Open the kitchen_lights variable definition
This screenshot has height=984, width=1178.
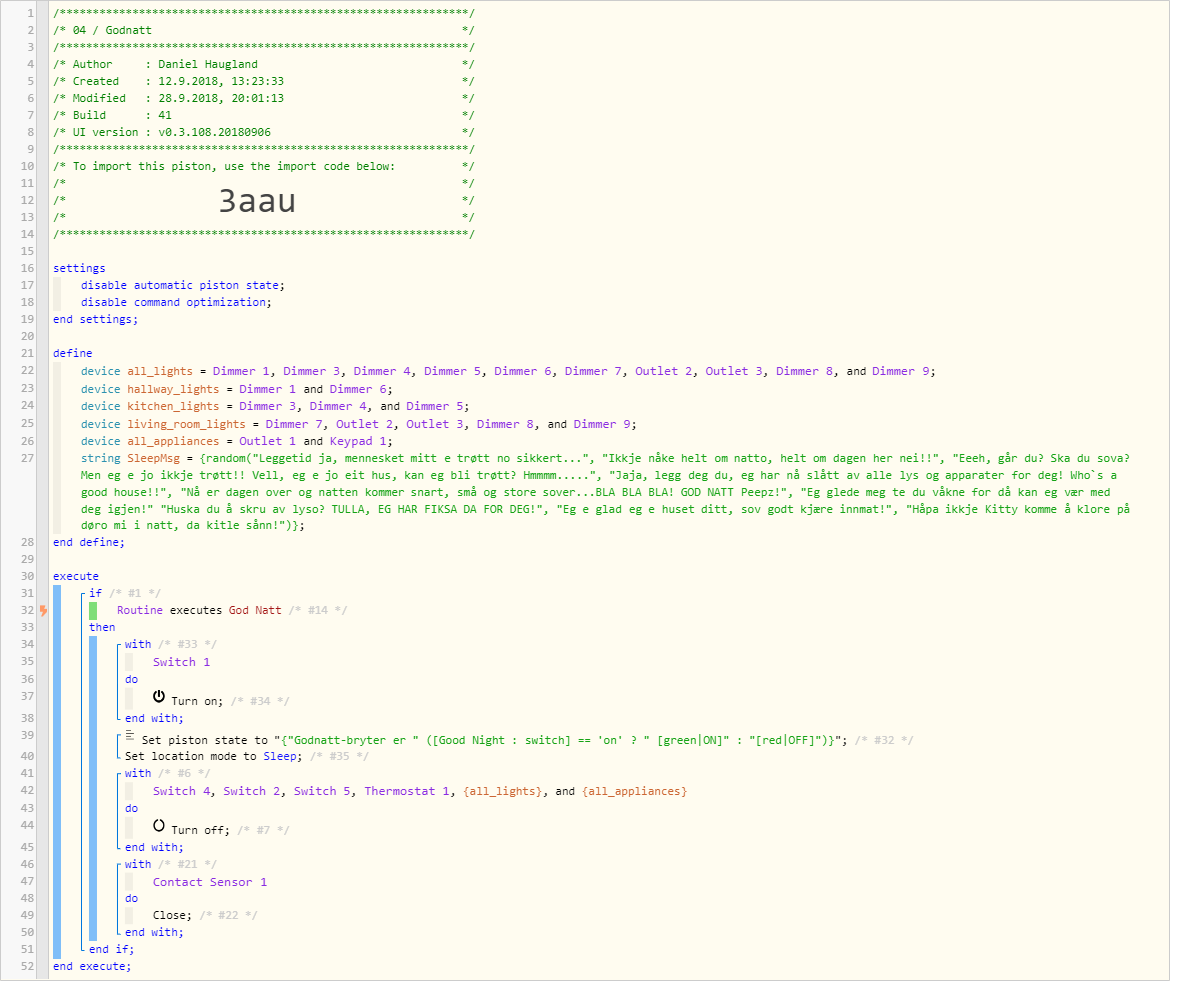(173, 408)
